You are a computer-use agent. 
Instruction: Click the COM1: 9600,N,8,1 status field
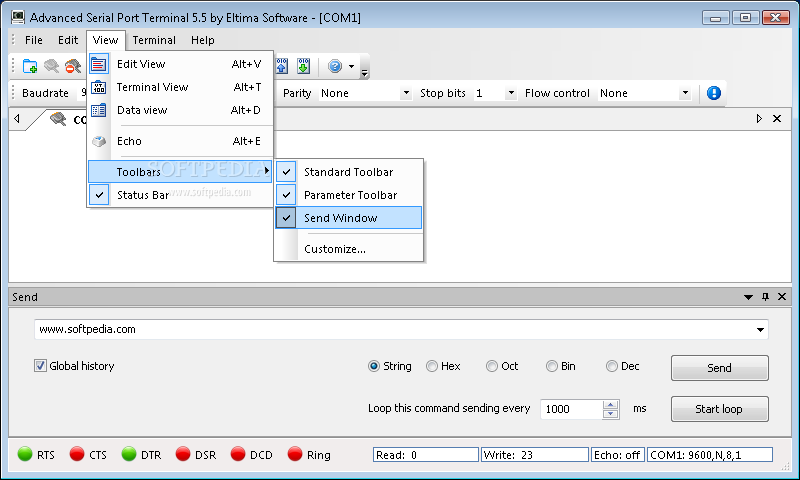tap(710, 454)
